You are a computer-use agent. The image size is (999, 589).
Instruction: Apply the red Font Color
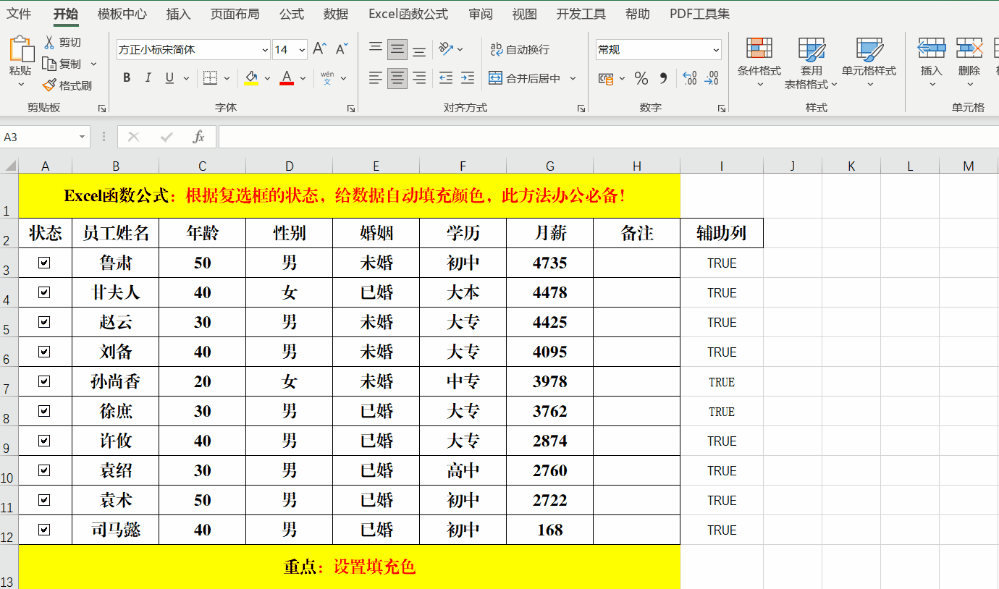pyautogui.click(x=287, y=78)
